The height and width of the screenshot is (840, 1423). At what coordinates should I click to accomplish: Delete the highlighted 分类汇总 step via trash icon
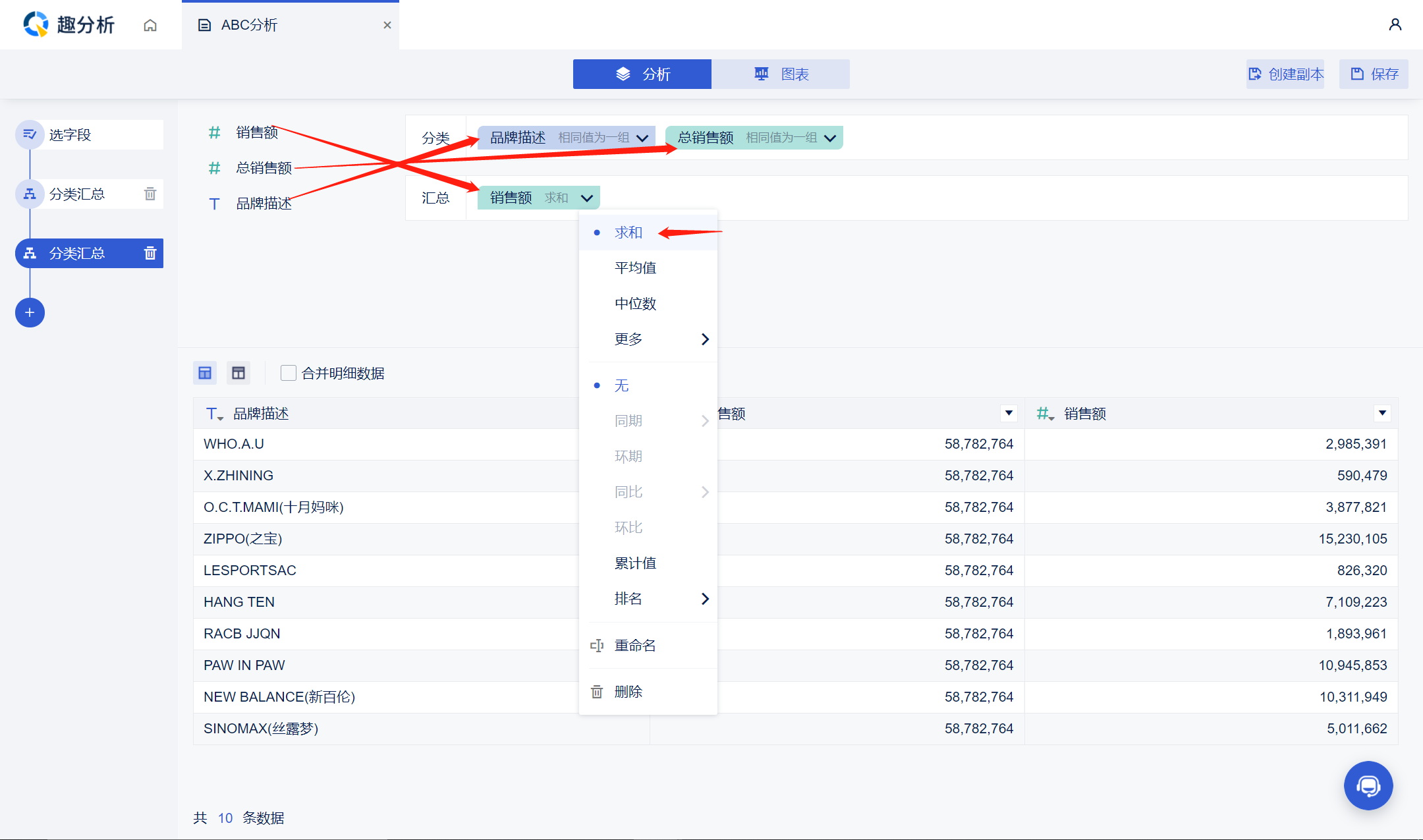[150, 253]
